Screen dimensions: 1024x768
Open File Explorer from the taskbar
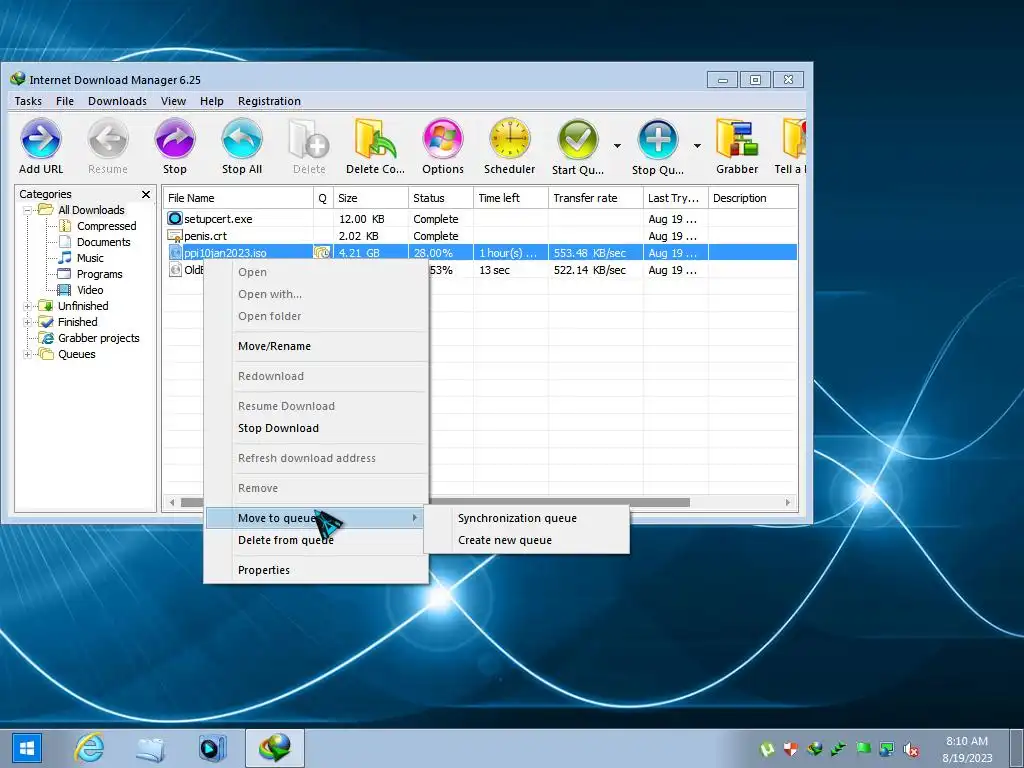150,748
